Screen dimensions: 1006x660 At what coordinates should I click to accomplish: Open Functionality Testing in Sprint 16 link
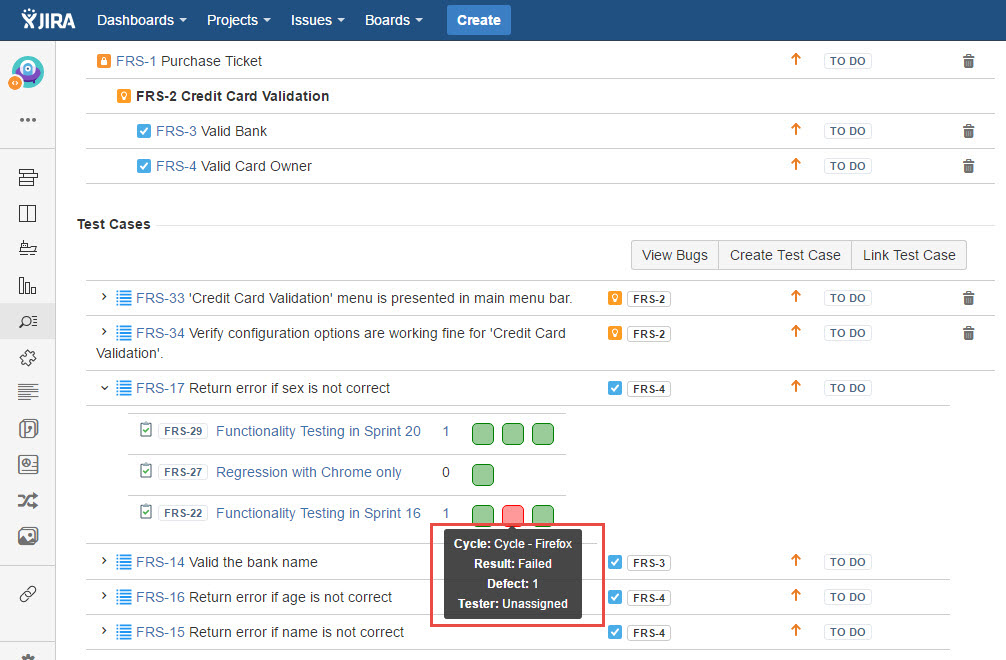pyautogui.click(x=318, y=513)
